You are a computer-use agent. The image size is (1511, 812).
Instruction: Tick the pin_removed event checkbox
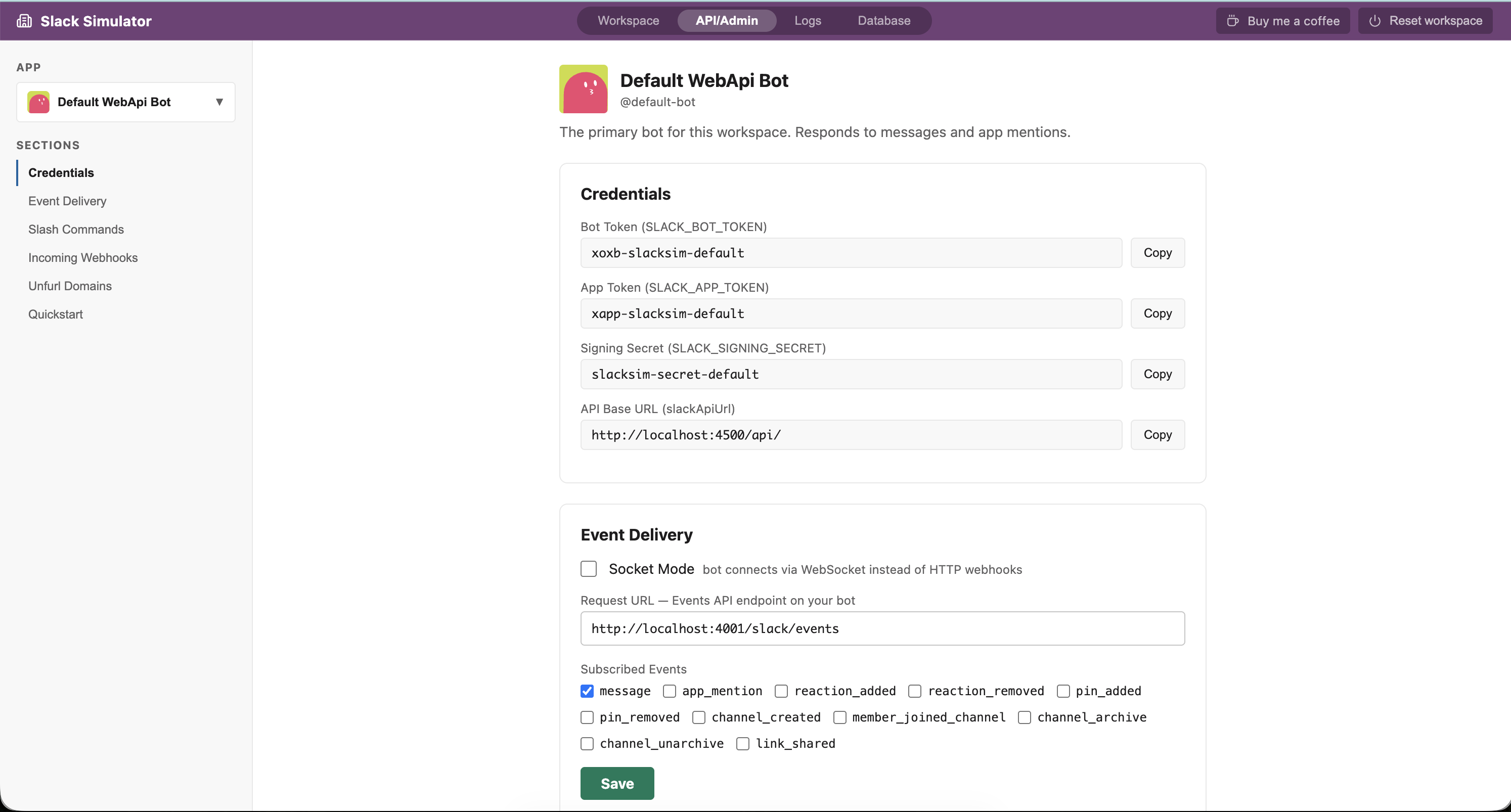click(587, 717)
